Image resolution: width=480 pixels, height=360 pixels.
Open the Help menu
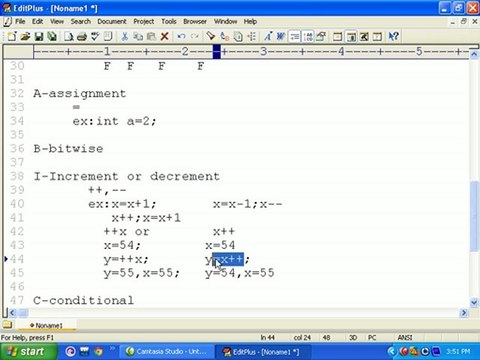[250, 21]
